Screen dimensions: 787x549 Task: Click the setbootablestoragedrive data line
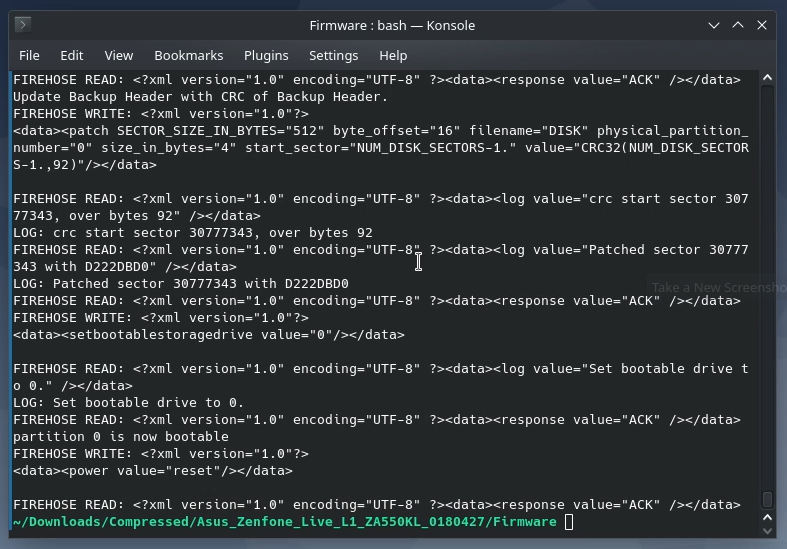[x=209, y=335]
